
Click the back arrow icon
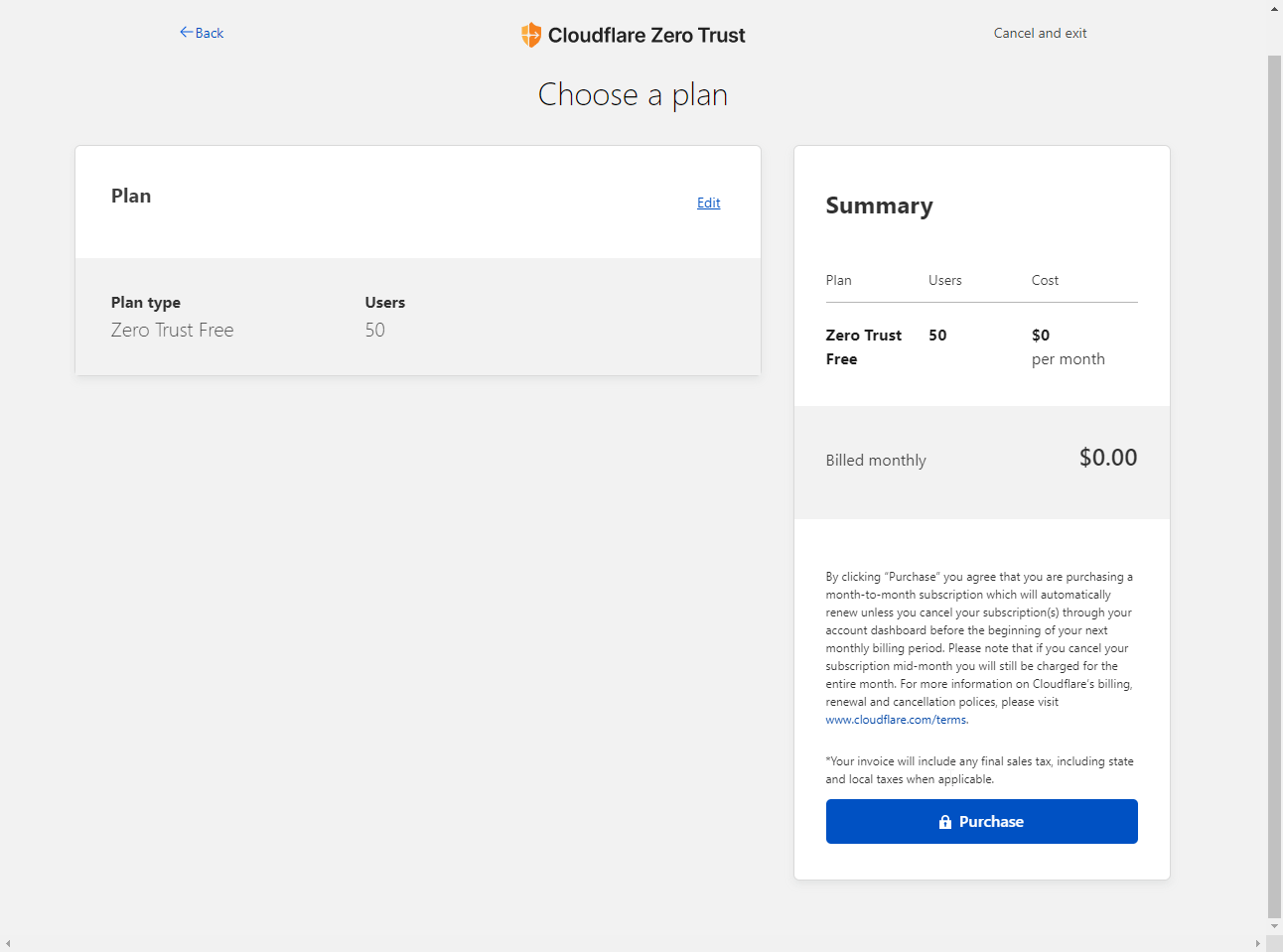click(x=186, y=33)
